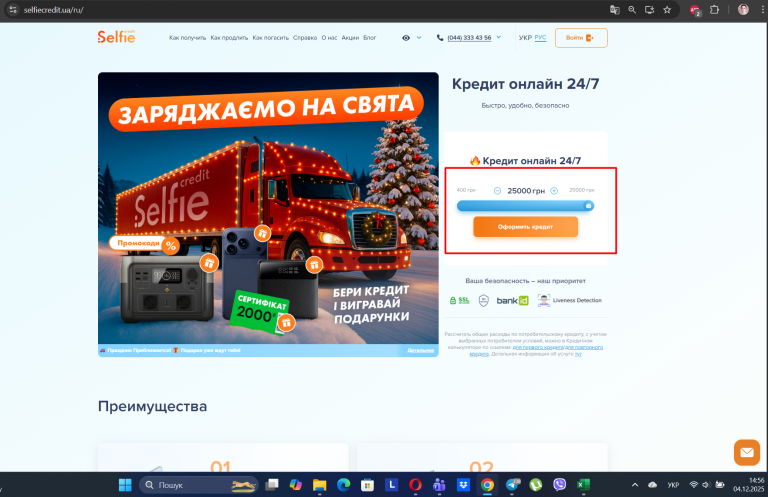Open File Explorer from the taskbar
The width and height of the screenshot is (768, 497).
point(319,485)
